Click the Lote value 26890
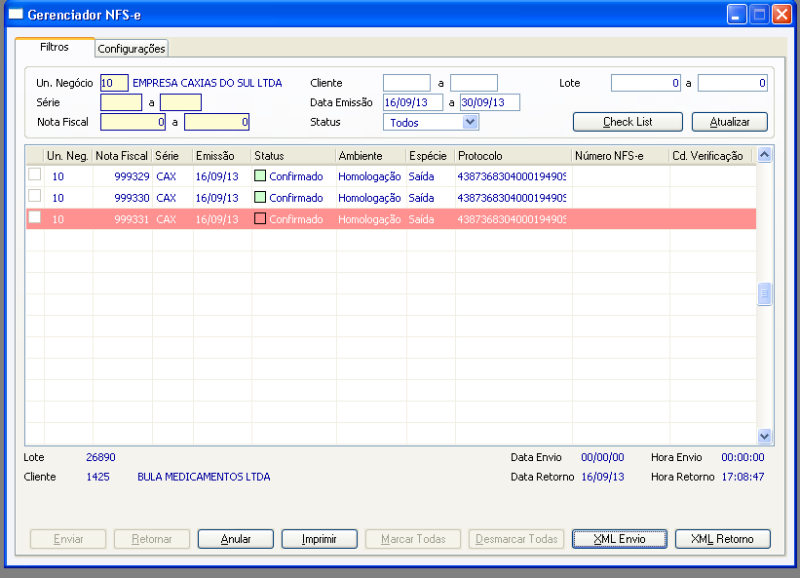 click(101, 457)
